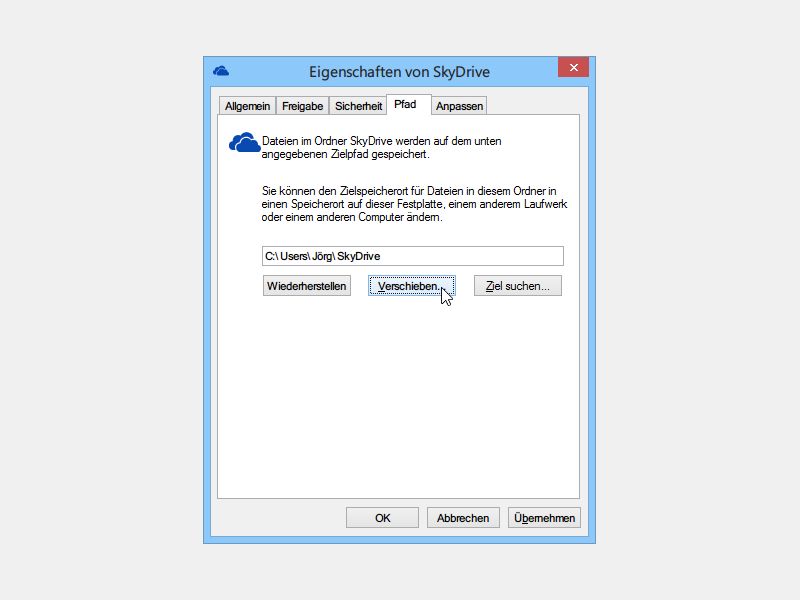This screenshot has height=600, width=800.
Task: Click the SkyDrive cloud icon in title bar
Action: (221, 71)
